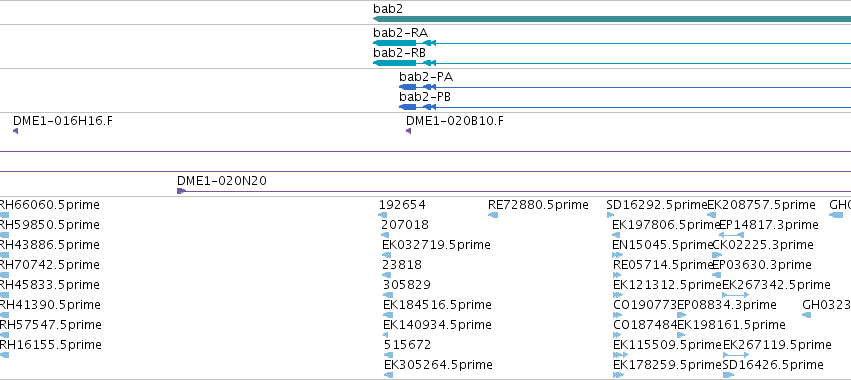Click the bab2 gene bar
The width and height of the screenshot is (851, 380).
click(612, 20)
